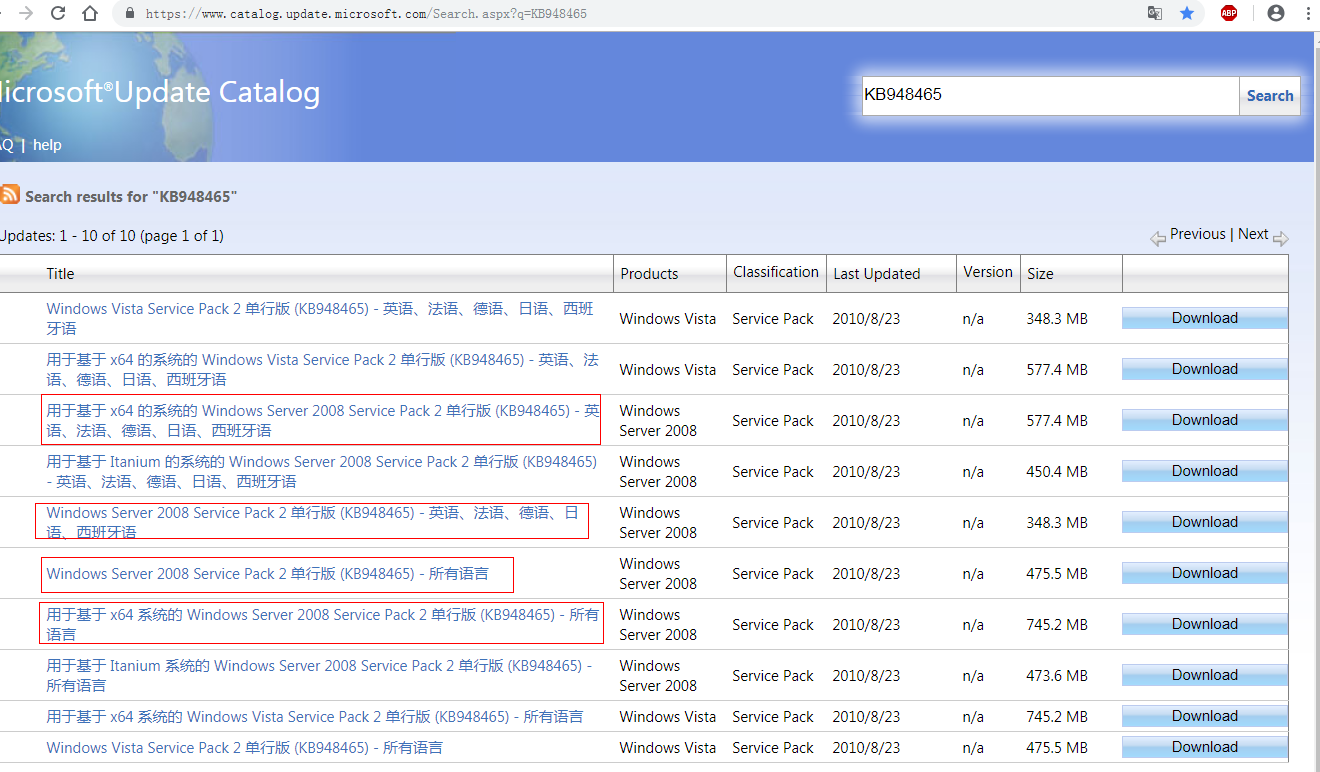Image resolution: width=1320 pixels, height=772 pixels.
Task: Download the Windows Vista x64 577.4 MB update
Action: coord(1205,369)
